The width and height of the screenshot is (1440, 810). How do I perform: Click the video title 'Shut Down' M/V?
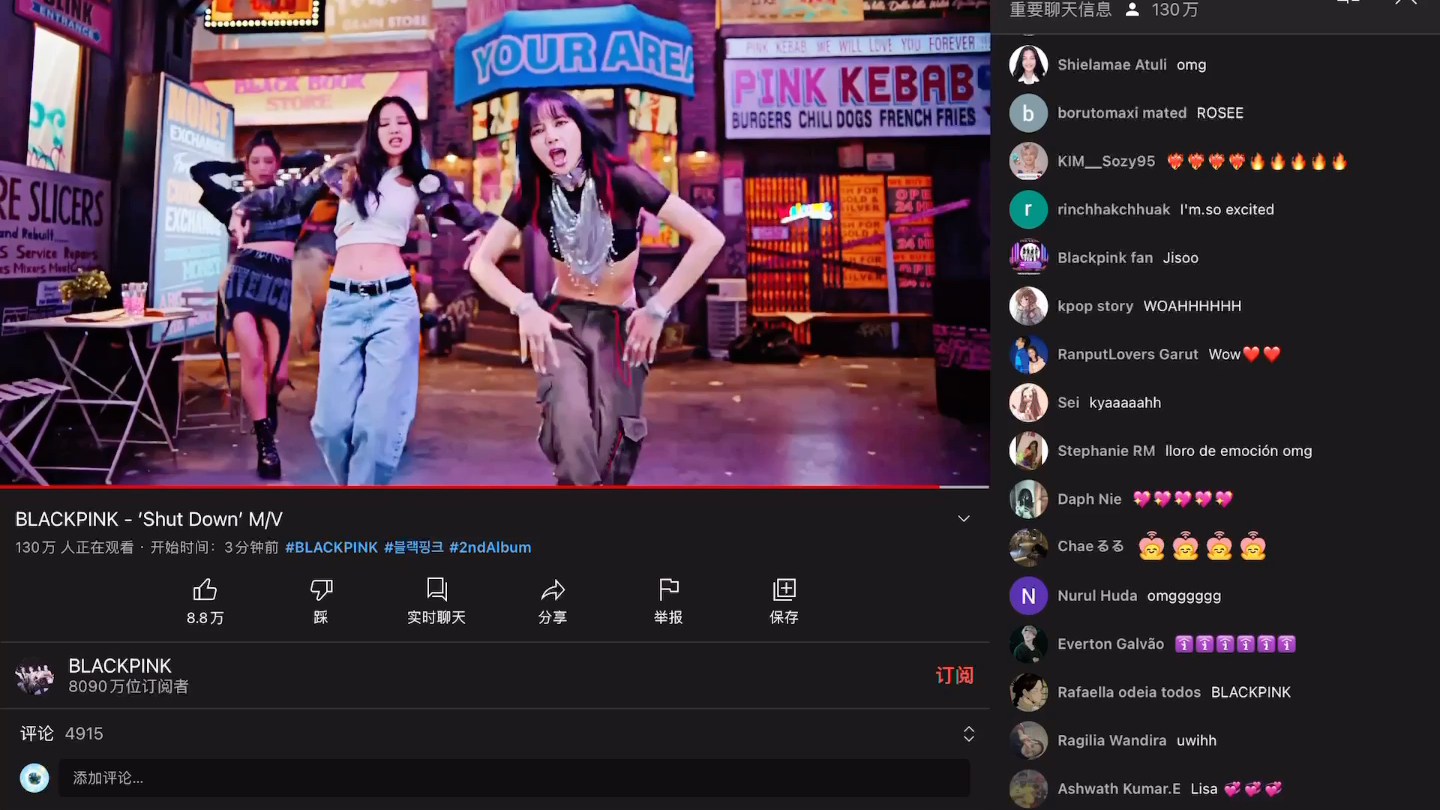[x=149, y=519]
